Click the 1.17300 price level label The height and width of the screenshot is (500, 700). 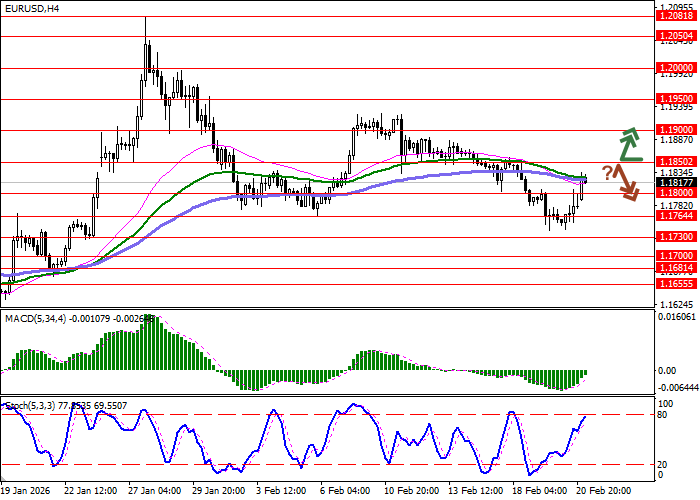point(677,237)
